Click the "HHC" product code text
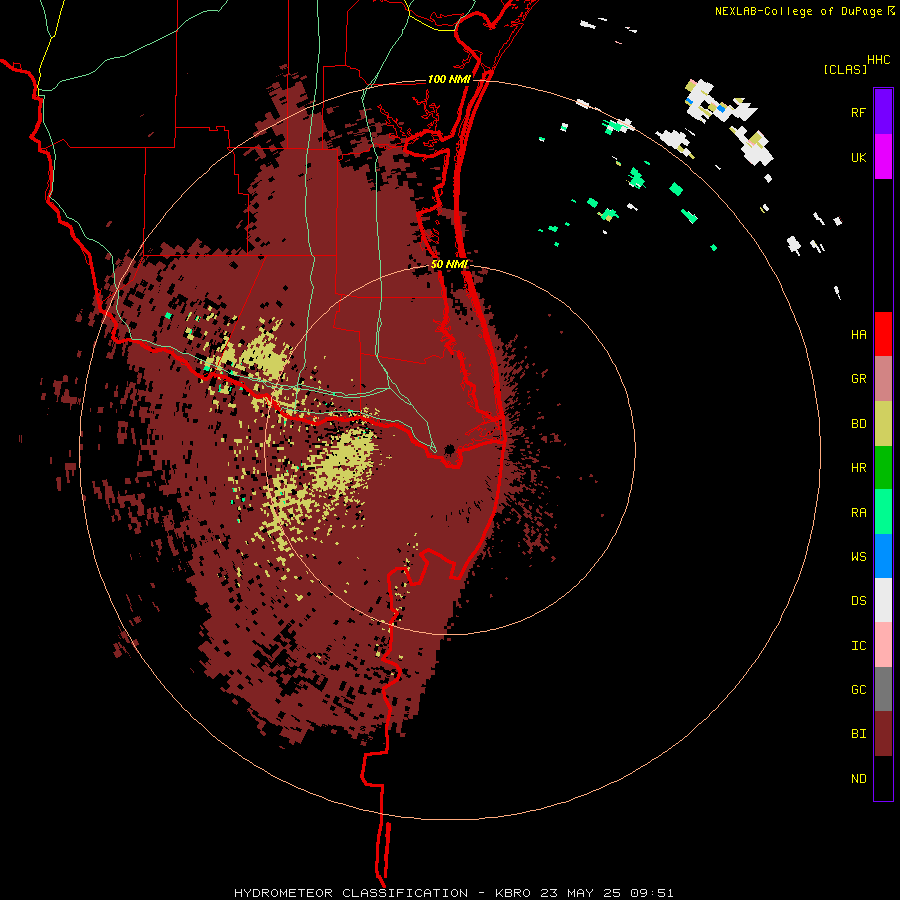 pyautogui.click(x=879, y=60)
